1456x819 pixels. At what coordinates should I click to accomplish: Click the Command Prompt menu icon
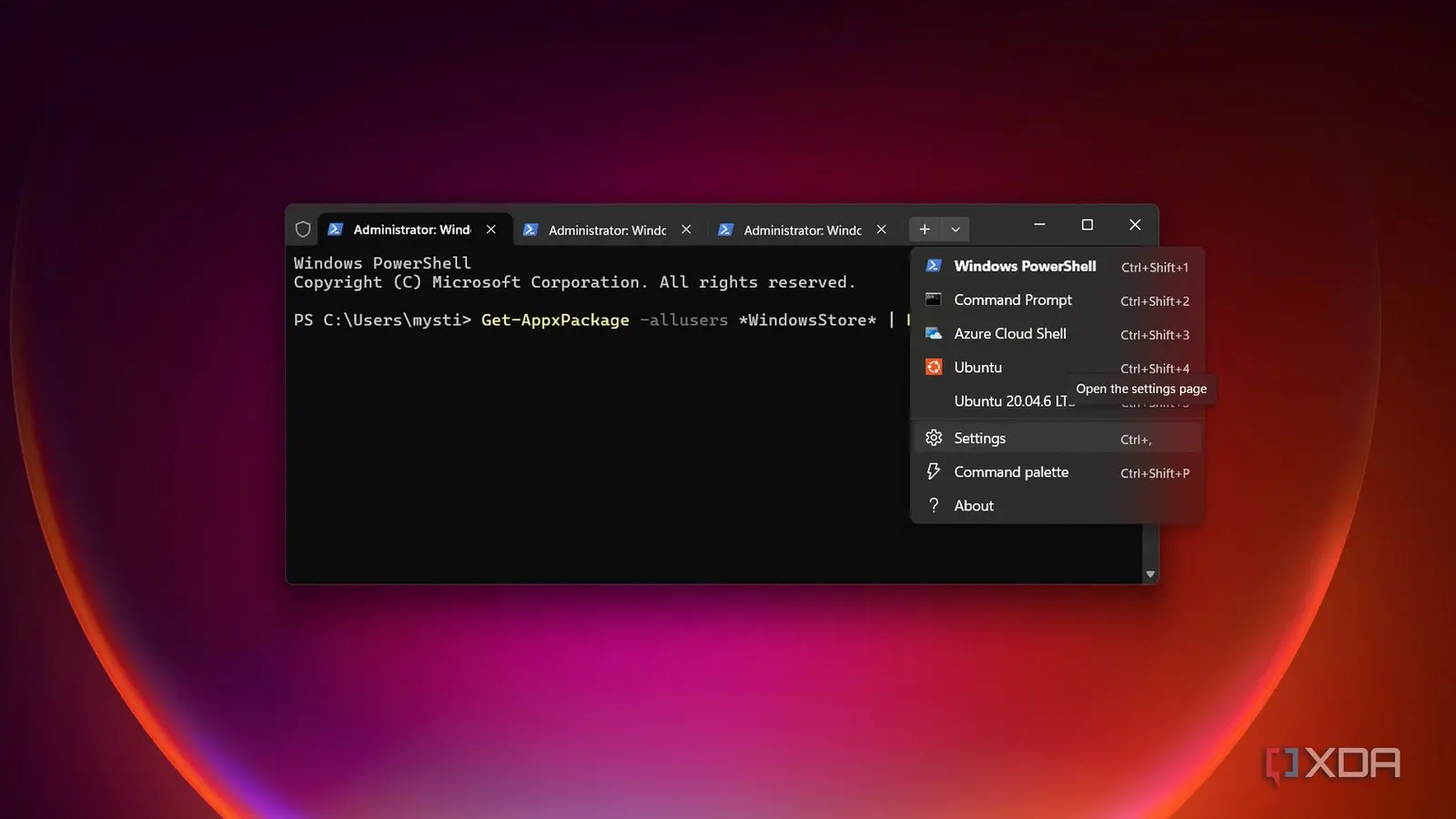click(x=934, y=299)
